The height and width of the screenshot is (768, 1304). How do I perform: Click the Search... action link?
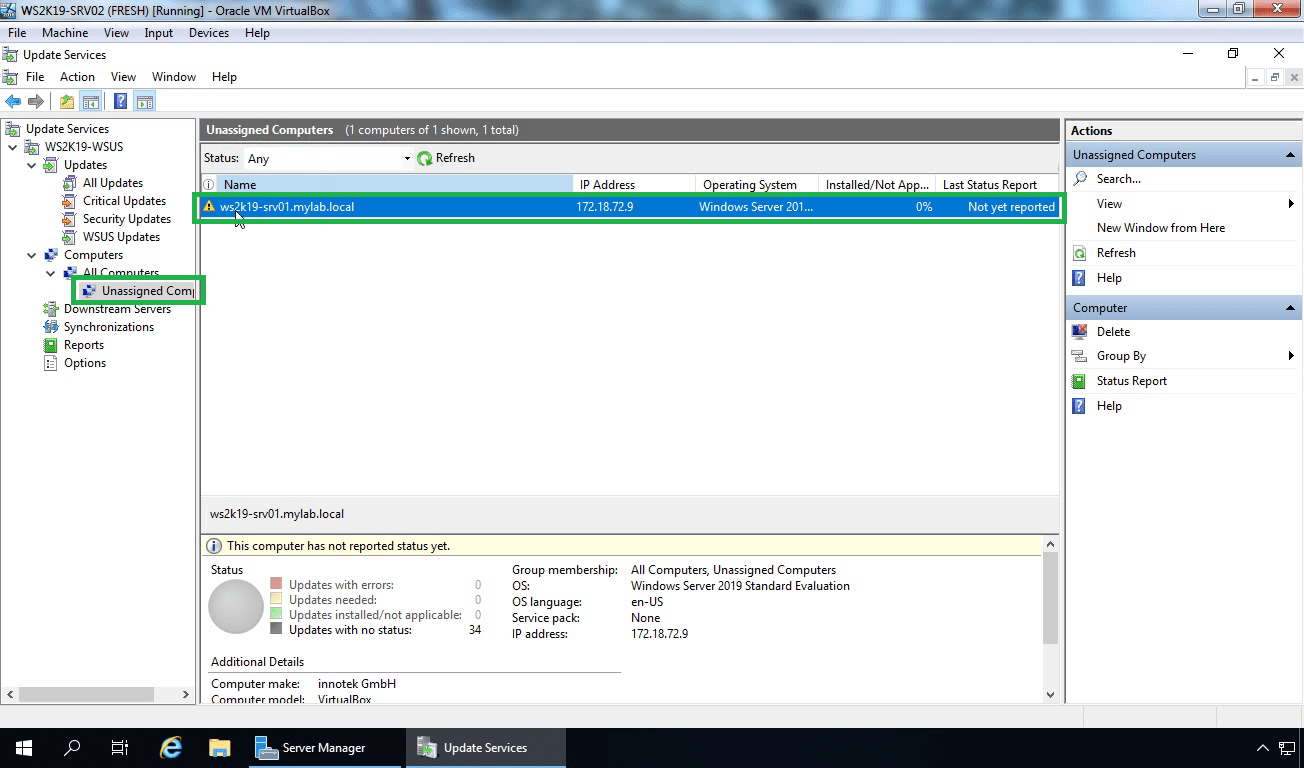tap(1118, 179)
